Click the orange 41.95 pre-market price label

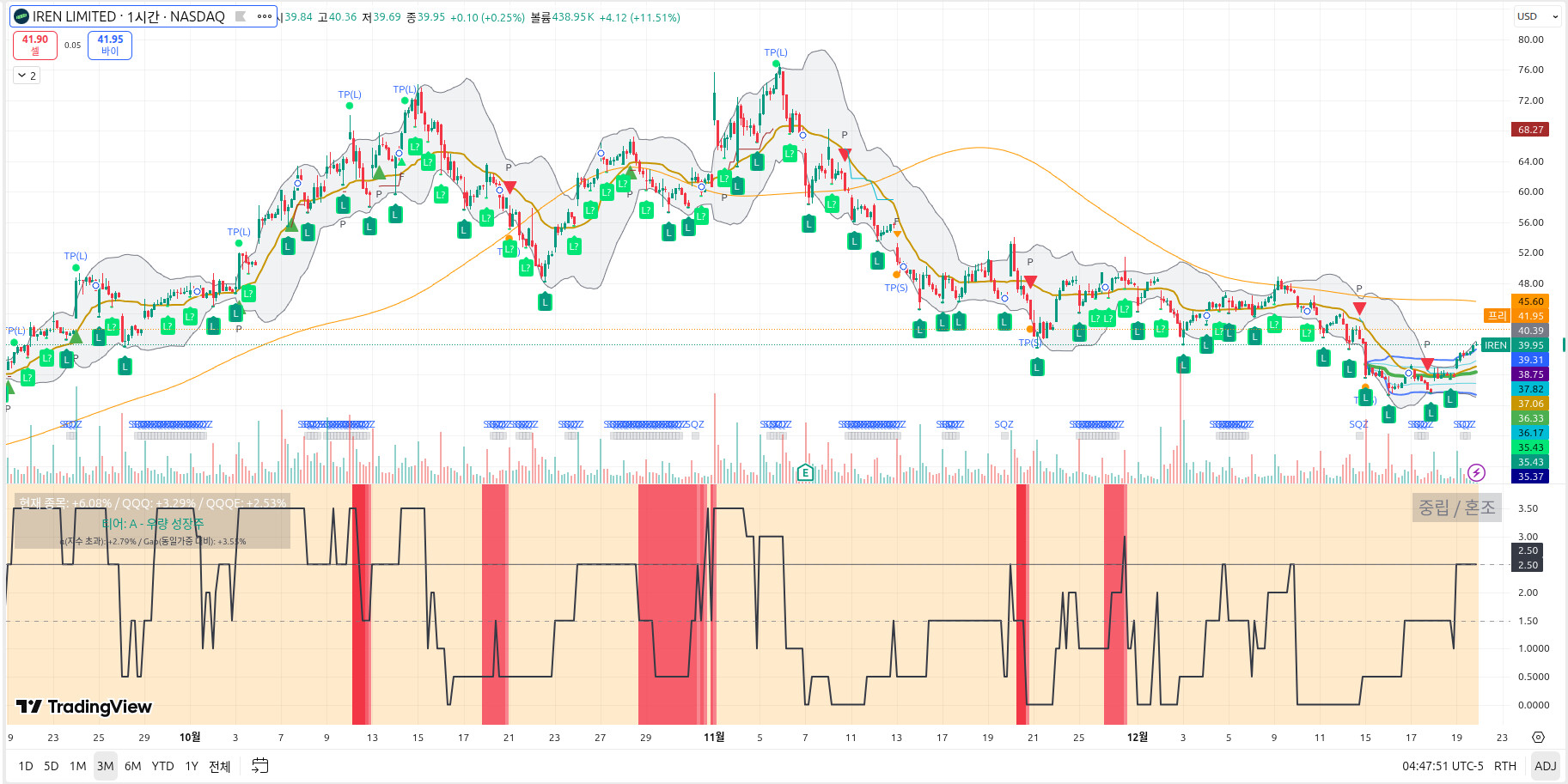coord(1530,316)
